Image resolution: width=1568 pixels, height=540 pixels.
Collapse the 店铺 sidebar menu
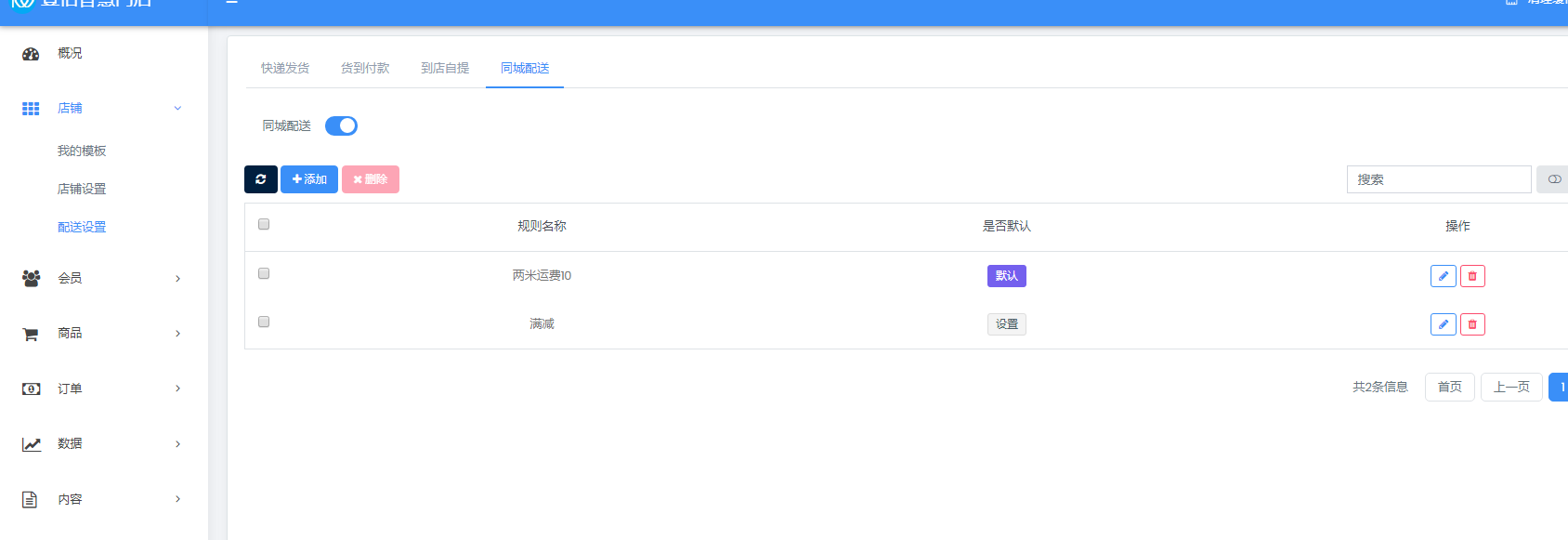pyautogui.click(x=177, y=109)
